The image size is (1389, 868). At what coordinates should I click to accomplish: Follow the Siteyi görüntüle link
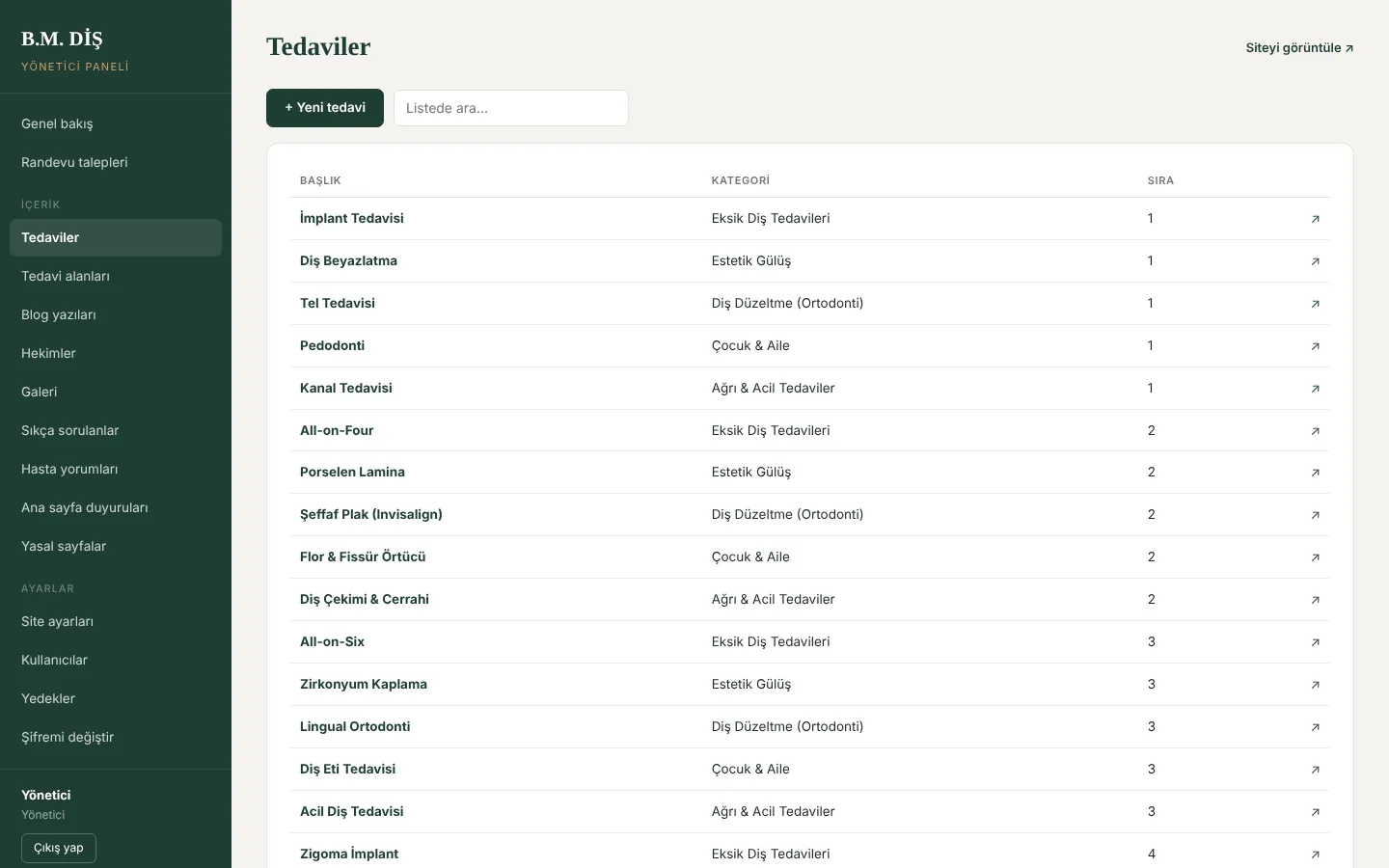pos(1299,48)
